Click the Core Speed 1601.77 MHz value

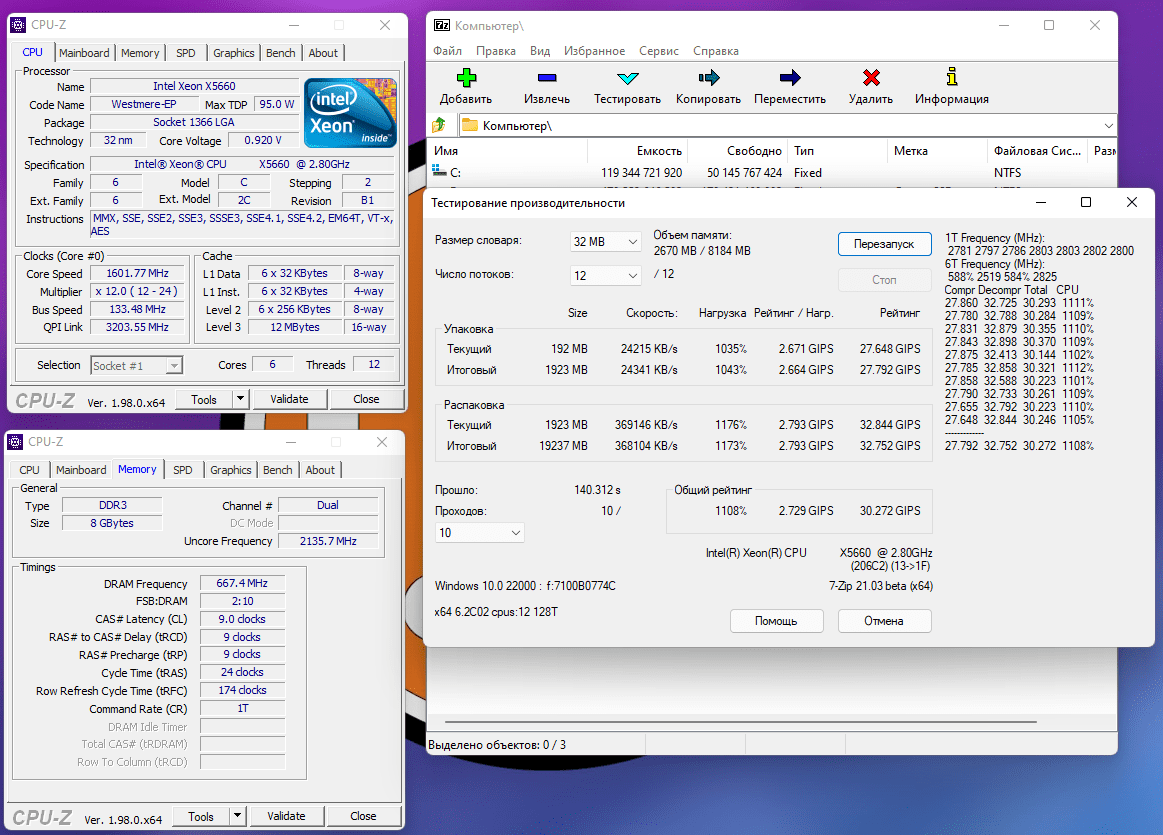coord(137,274)
